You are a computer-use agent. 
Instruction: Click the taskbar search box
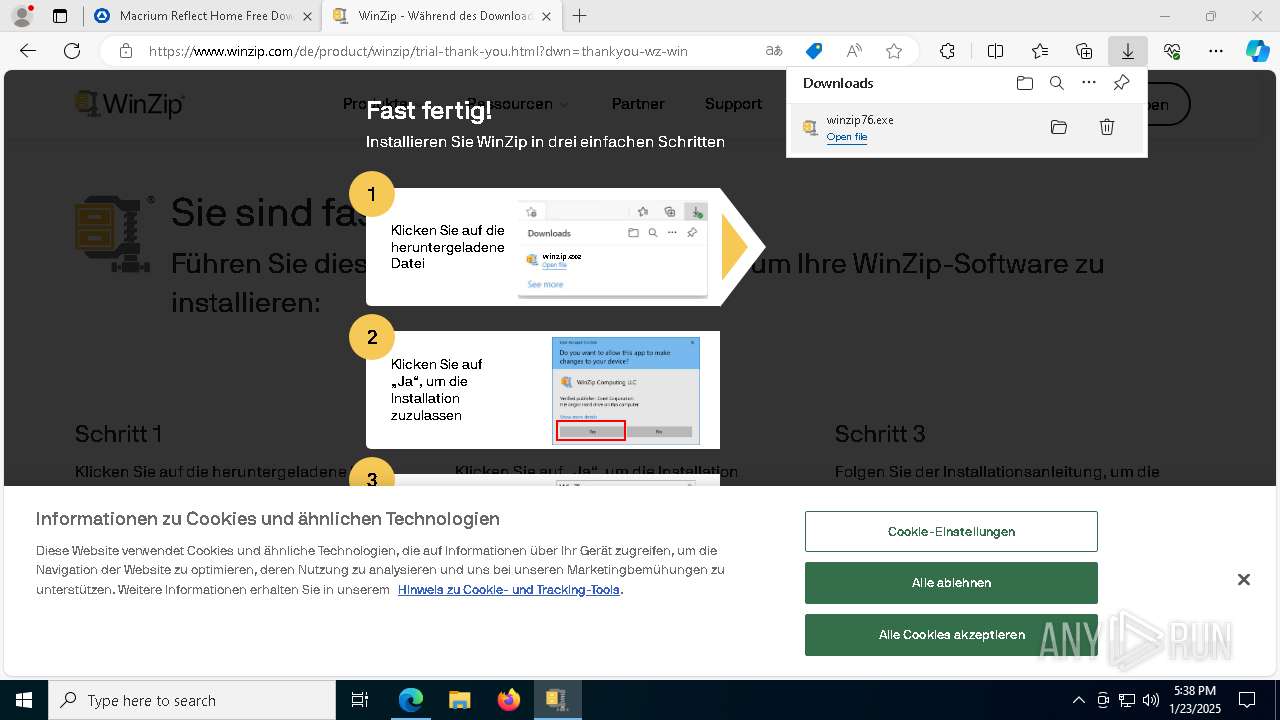192,700
